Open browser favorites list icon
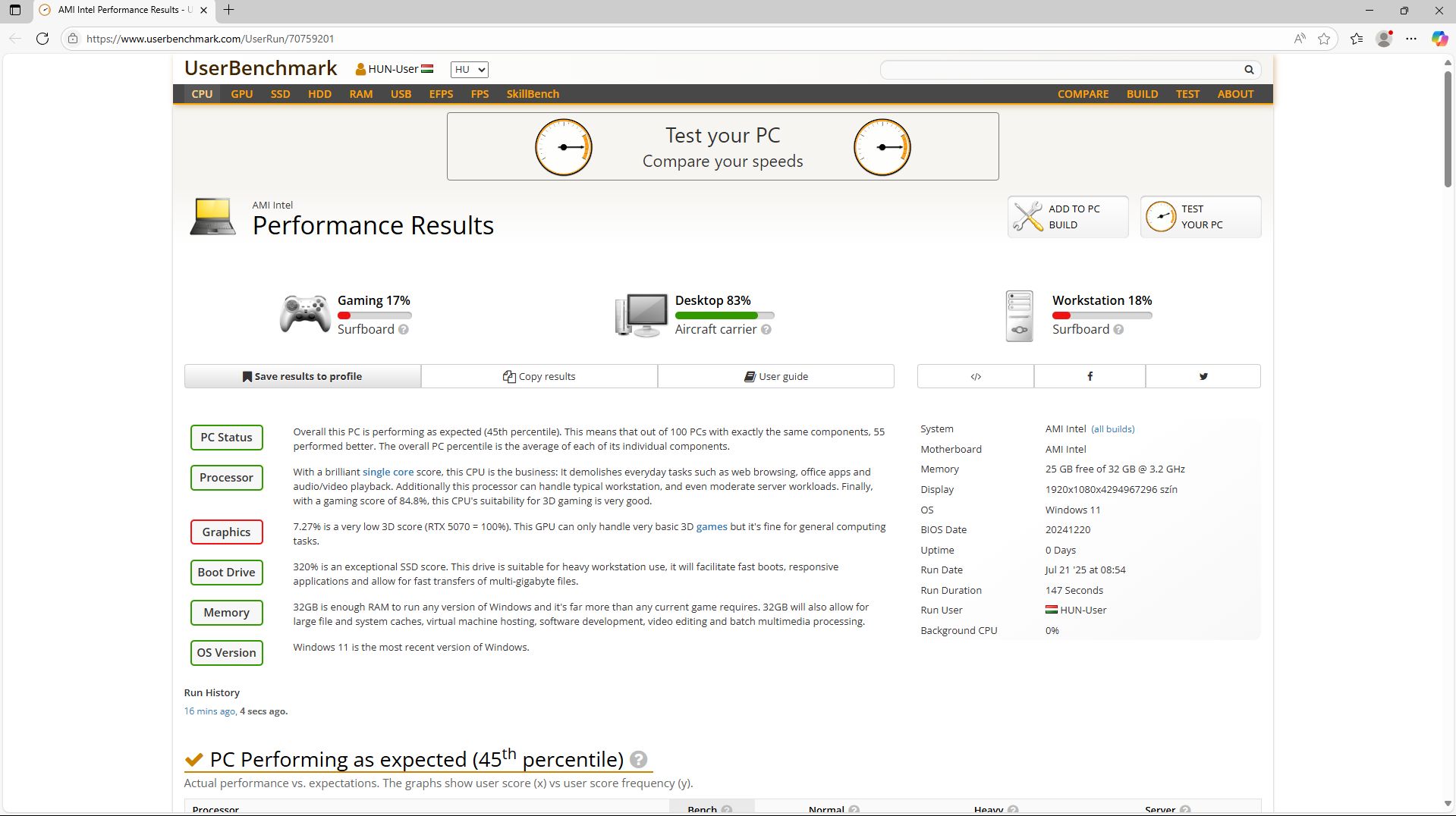 point(1357,39)
